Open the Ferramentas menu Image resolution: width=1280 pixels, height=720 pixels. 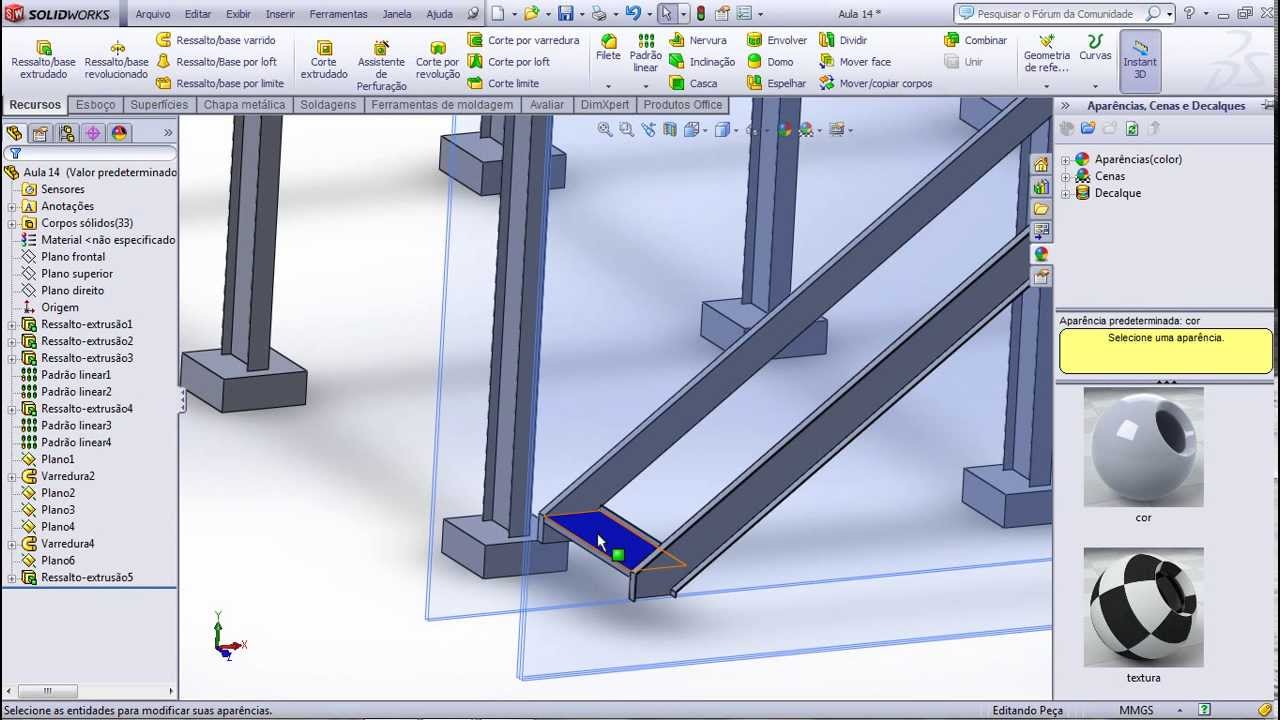coord(338,14)
